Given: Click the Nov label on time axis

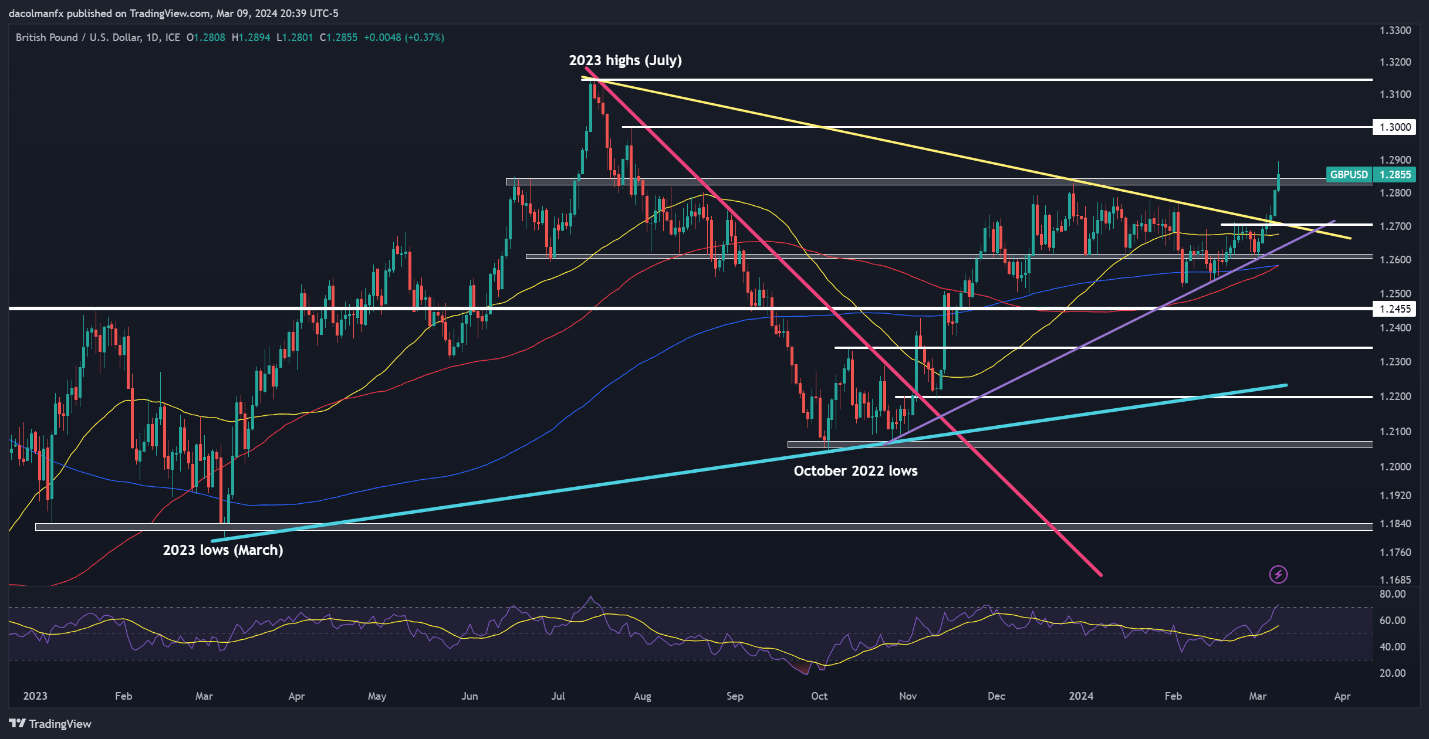Looking at the screenshot, I should click(x=908, y=694).
